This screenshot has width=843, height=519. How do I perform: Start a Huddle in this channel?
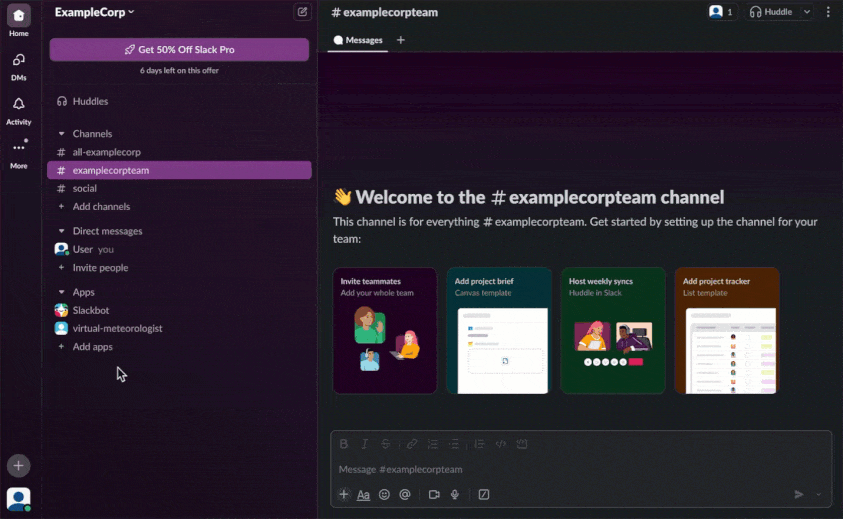click(771, 12)
